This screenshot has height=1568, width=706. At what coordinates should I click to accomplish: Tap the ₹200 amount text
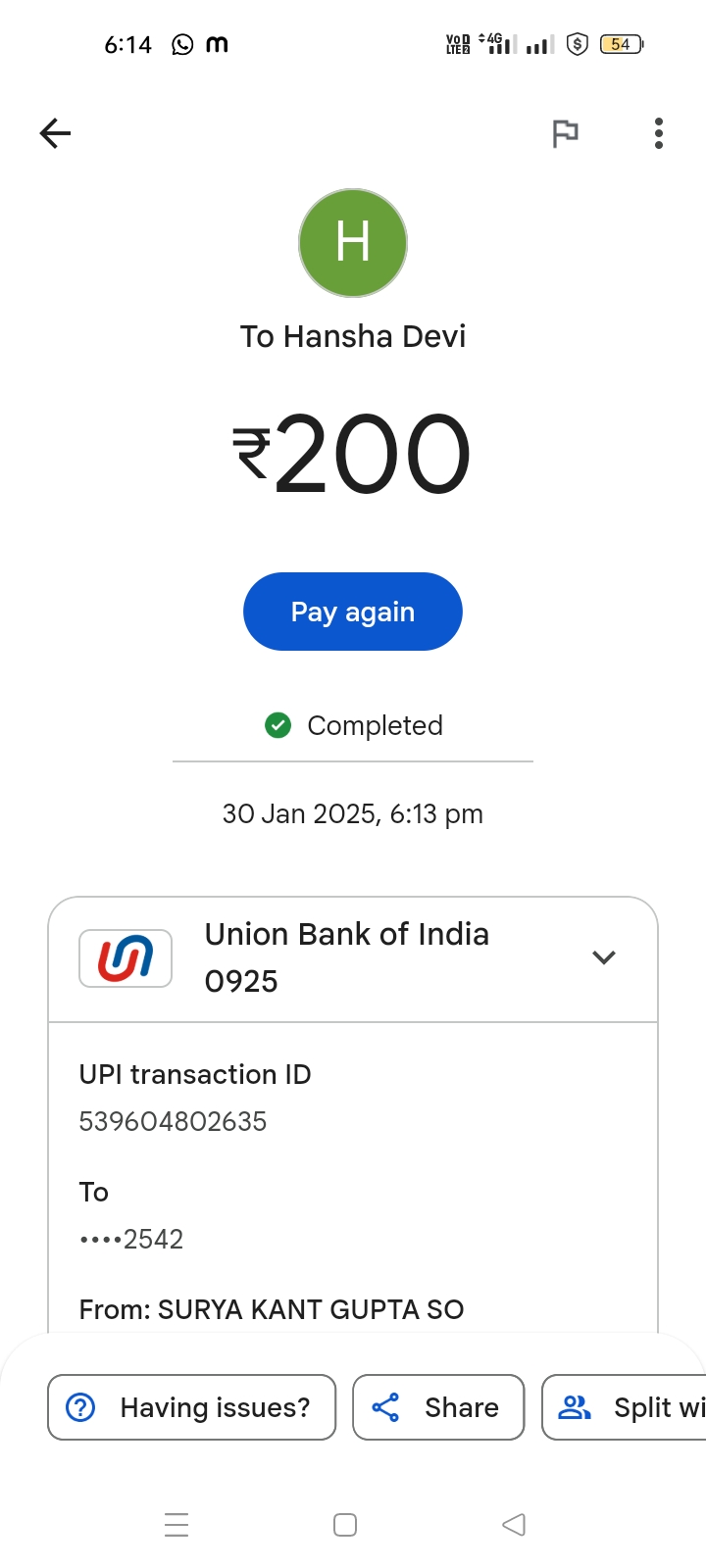click(x=353, y=454)
